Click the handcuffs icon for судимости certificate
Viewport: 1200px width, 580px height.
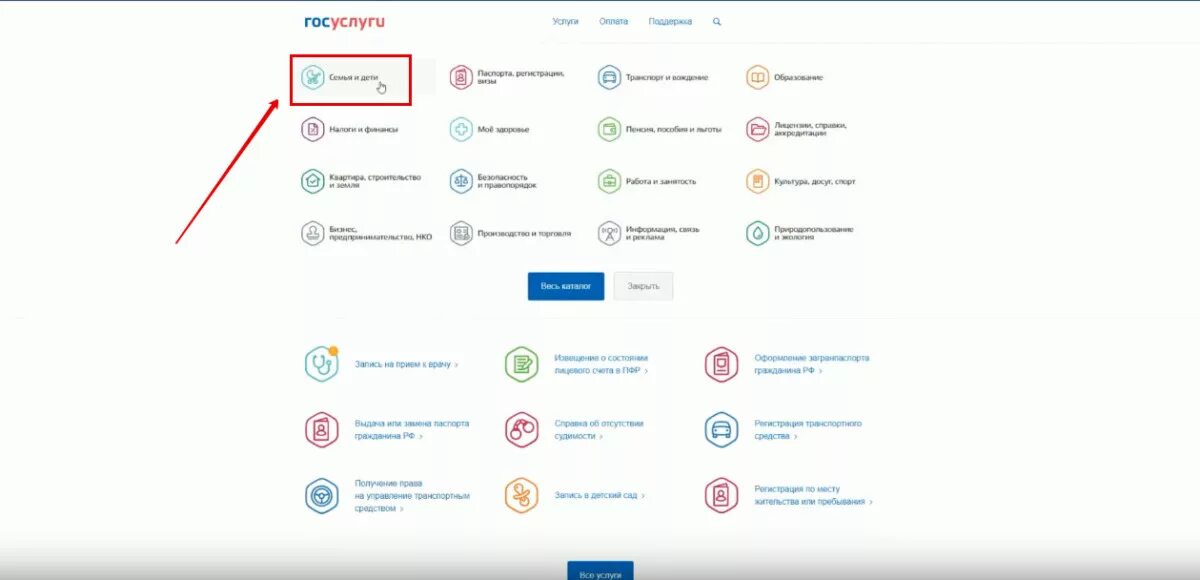click(x=521, y=430)
